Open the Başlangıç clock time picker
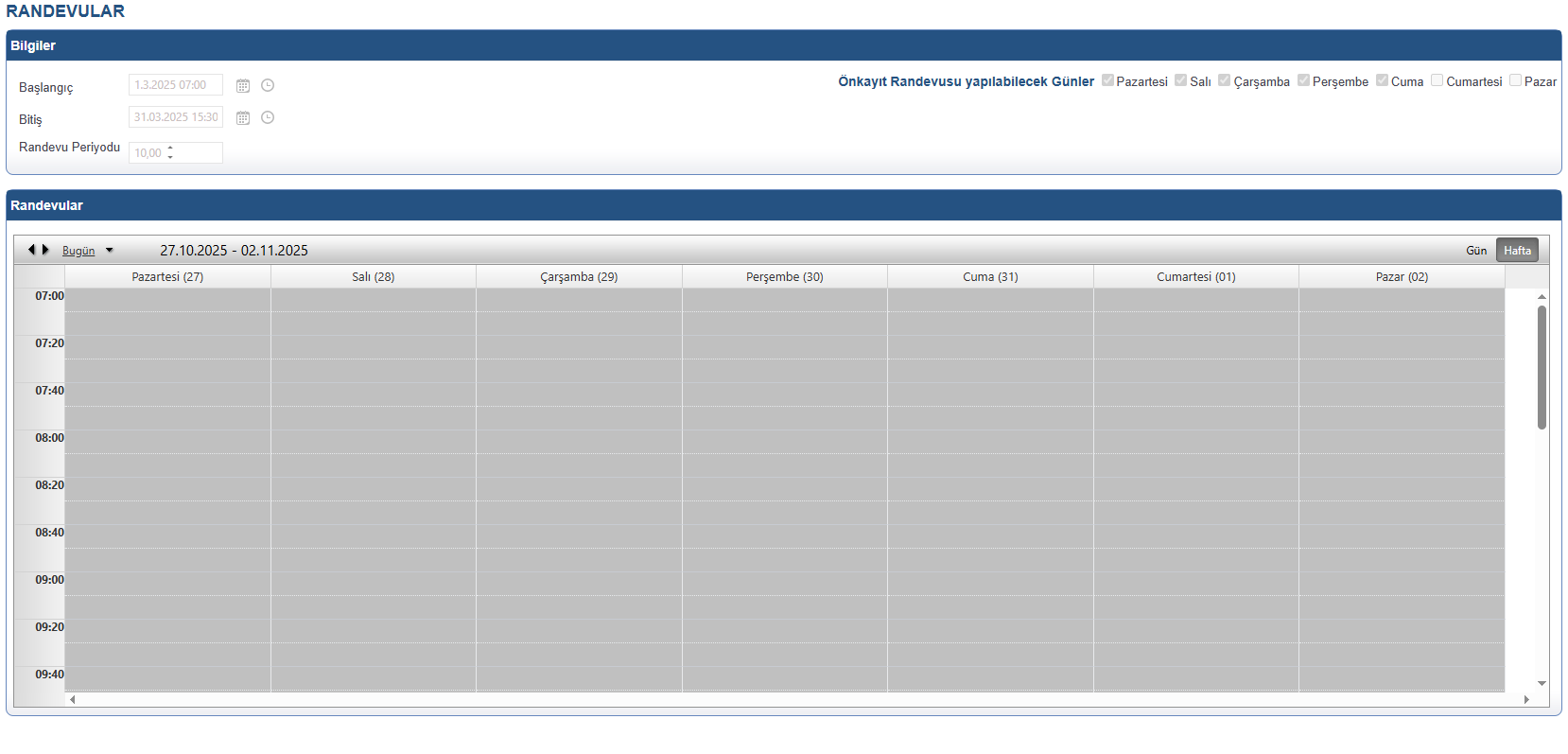This screenshot has width=1568, height=754. coord(268,86)
